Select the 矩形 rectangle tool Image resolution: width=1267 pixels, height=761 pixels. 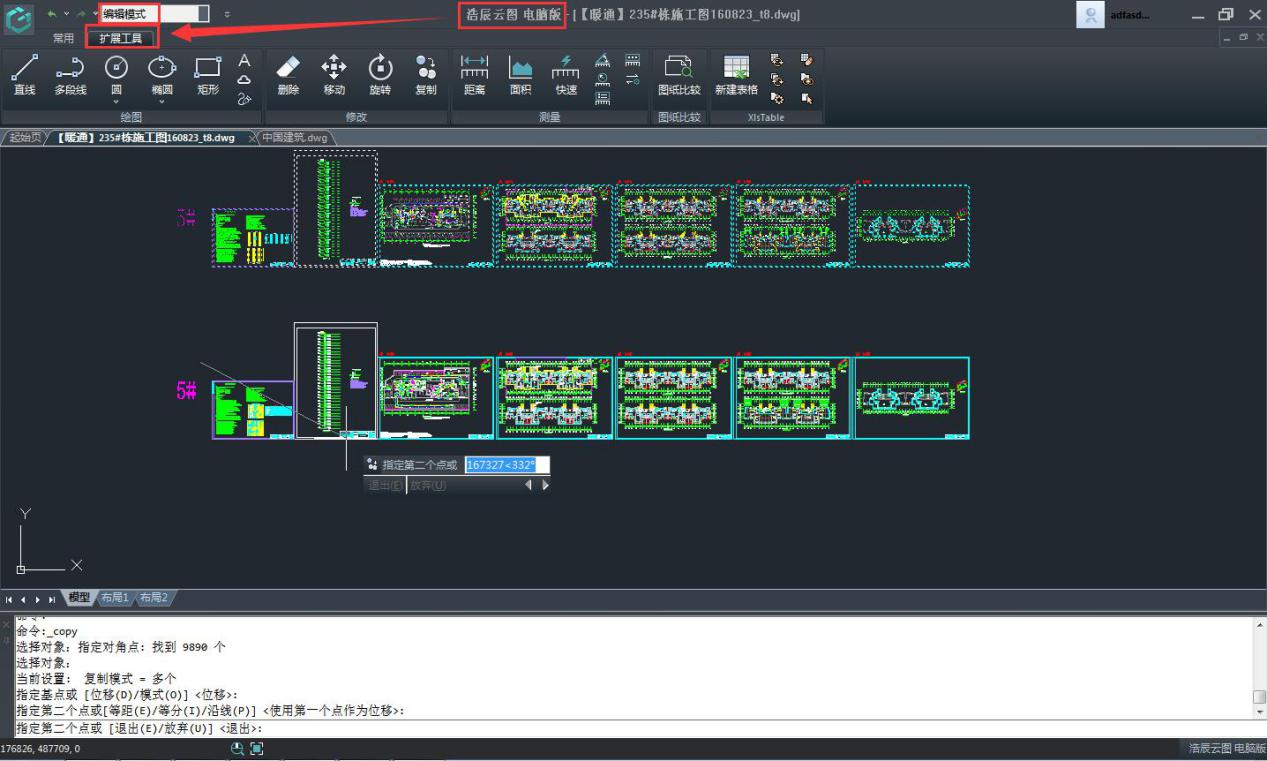[x=208, y=76]
